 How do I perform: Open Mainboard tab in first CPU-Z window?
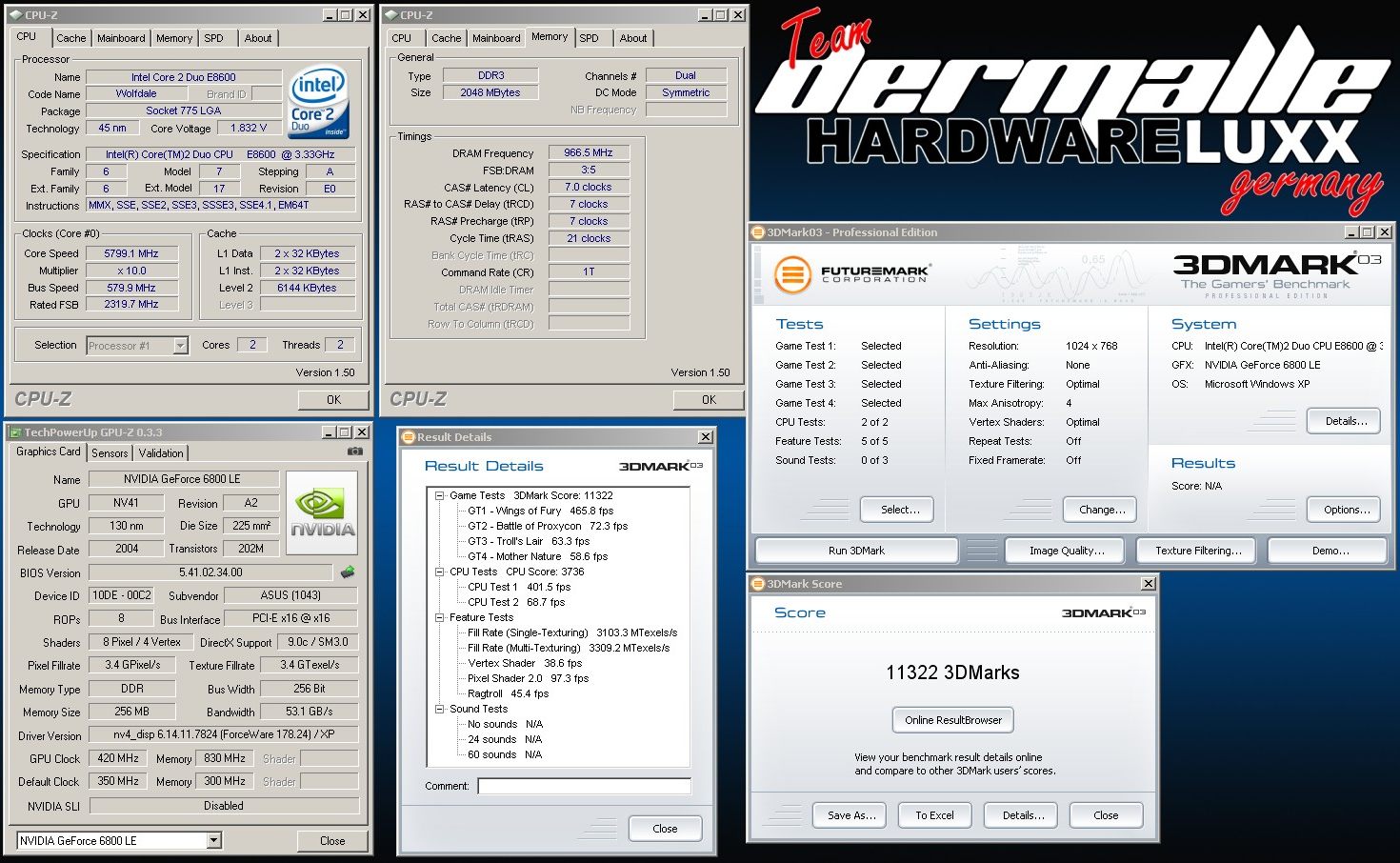(x=121, y=38)
